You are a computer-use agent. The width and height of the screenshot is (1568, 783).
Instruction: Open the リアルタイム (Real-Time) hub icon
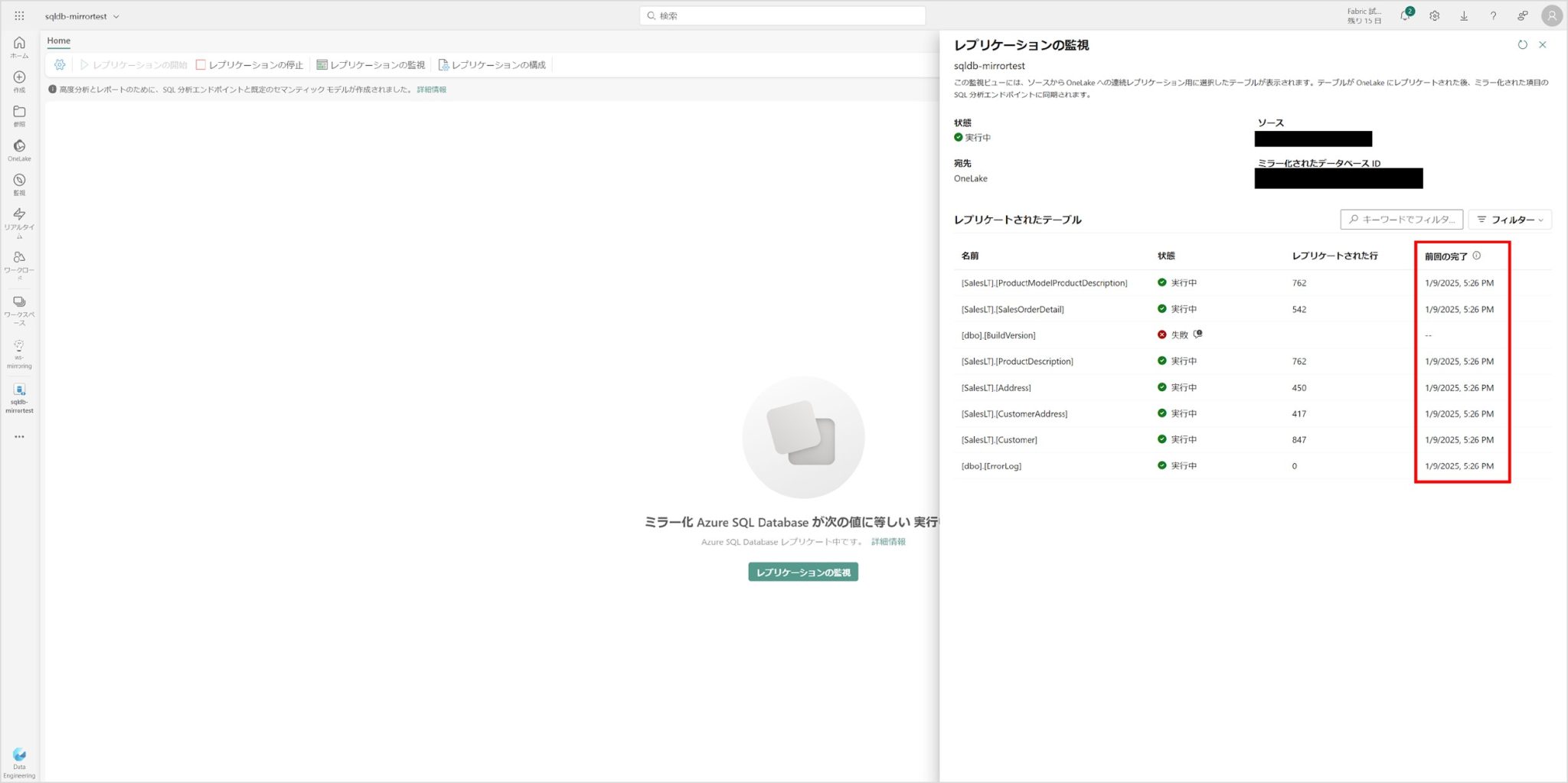[19, 215]
